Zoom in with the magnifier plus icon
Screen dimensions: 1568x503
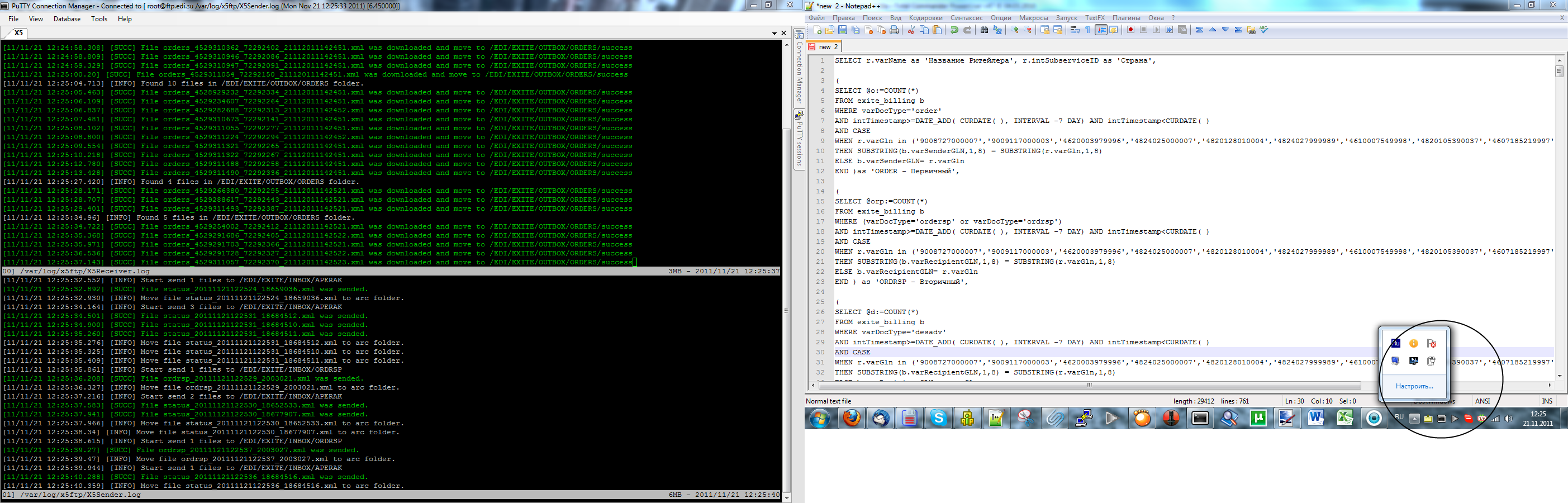pos(1015,30)
